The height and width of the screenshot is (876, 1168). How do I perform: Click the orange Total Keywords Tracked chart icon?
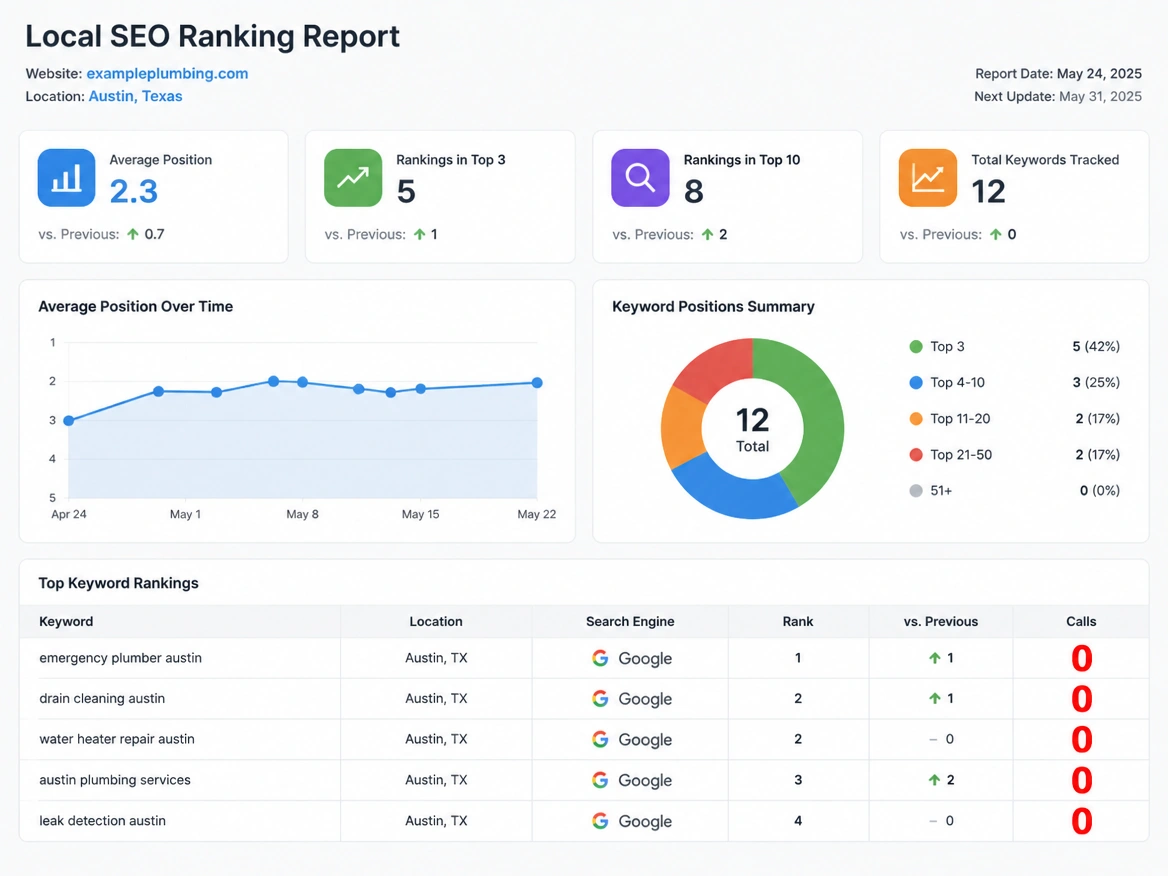tap(927, 178)
